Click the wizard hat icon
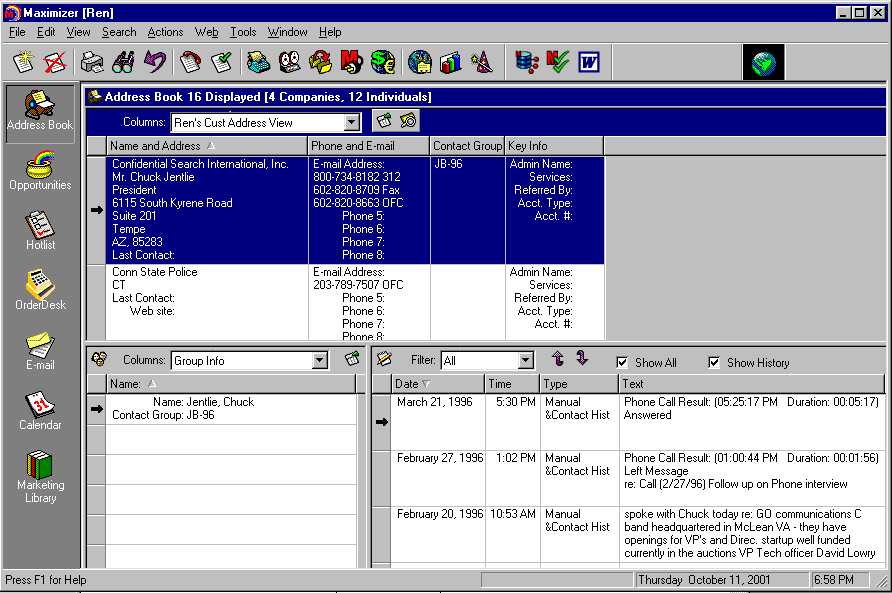The image size is (892, 593). pyautogui.click(x=482, y=62)
